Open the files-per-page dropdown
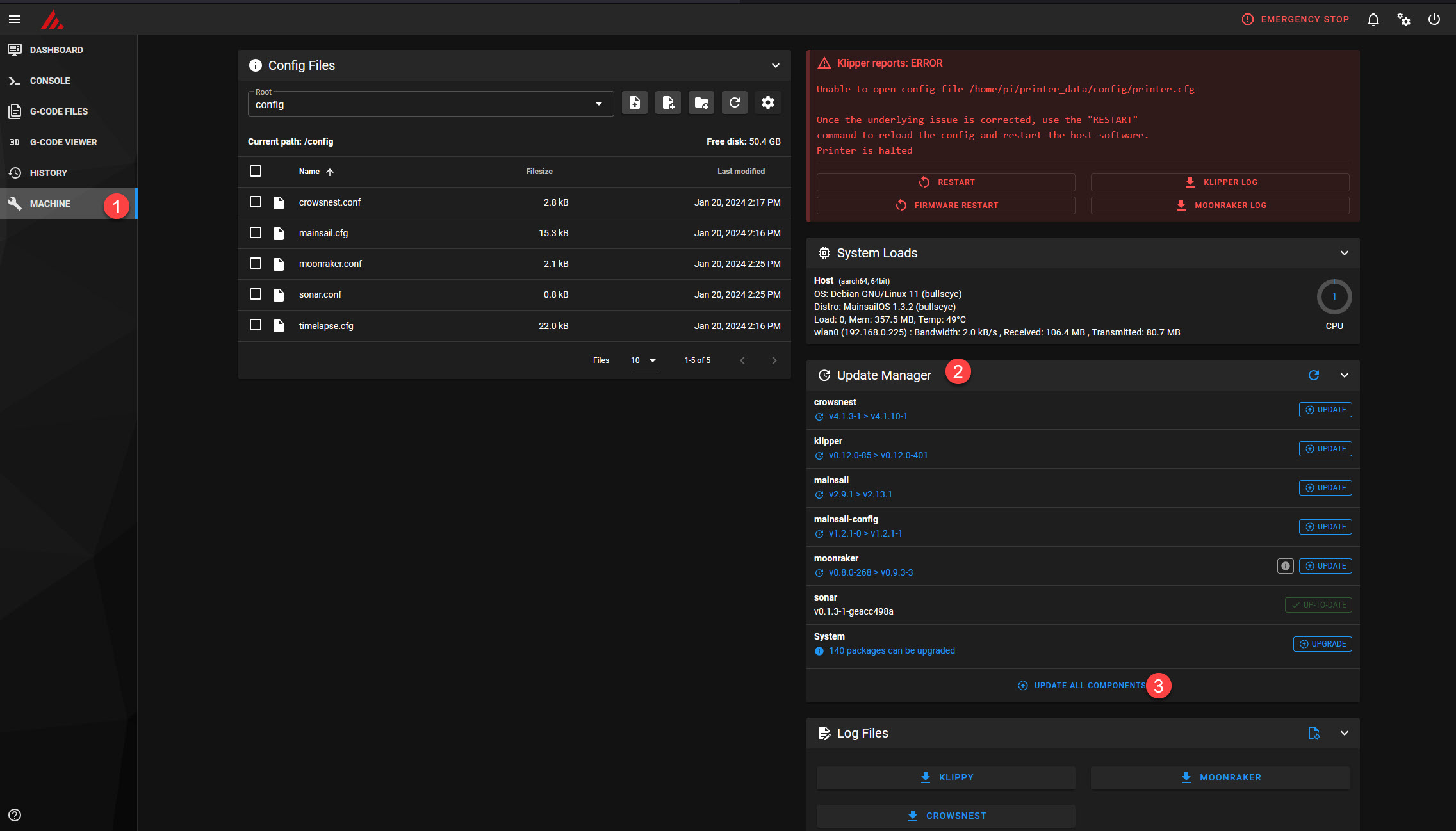The image size is (1456, 831). tap(644, 360)
